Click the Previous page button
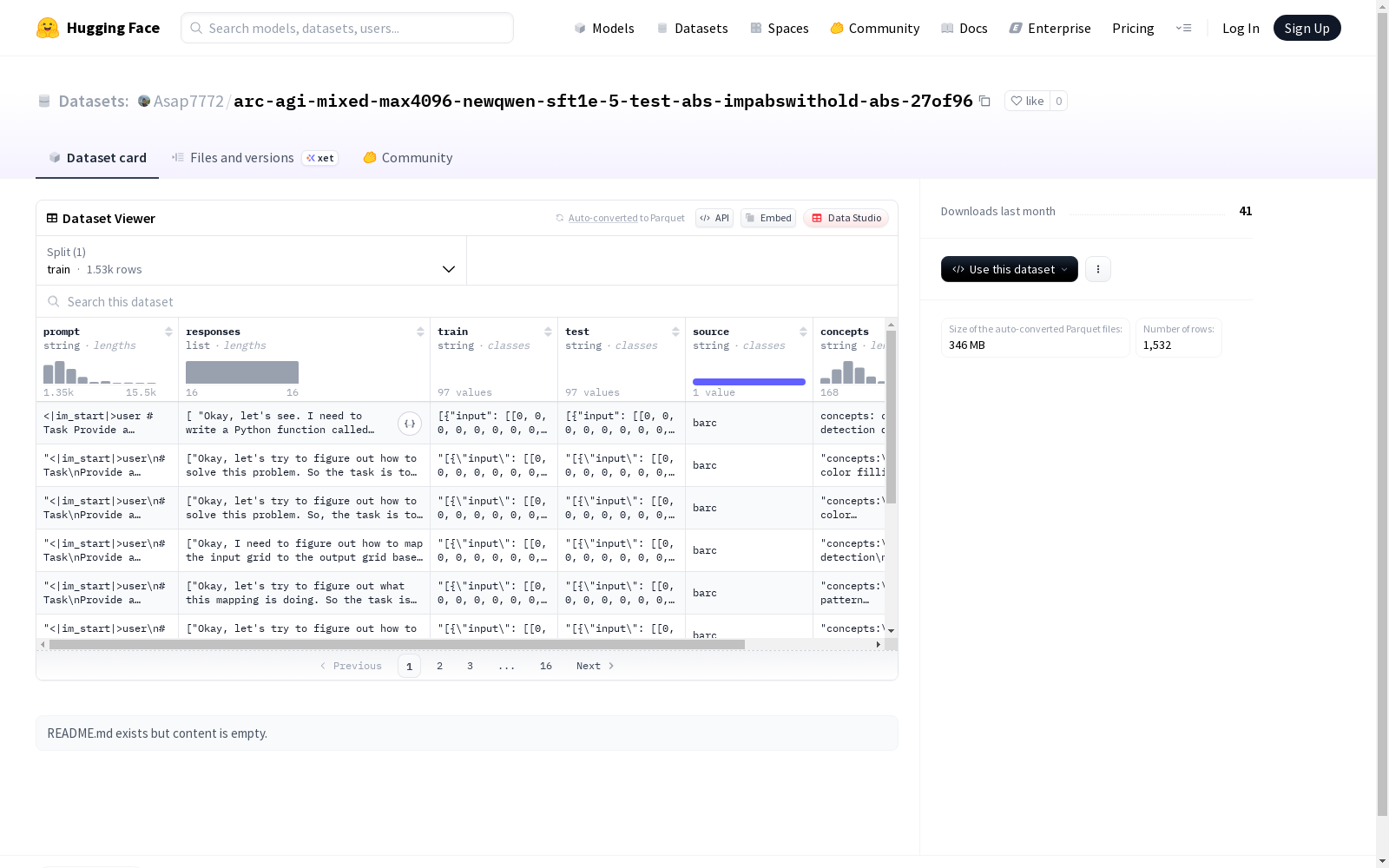Viewport: 1389px width, 868px height. tap(351, 666)
